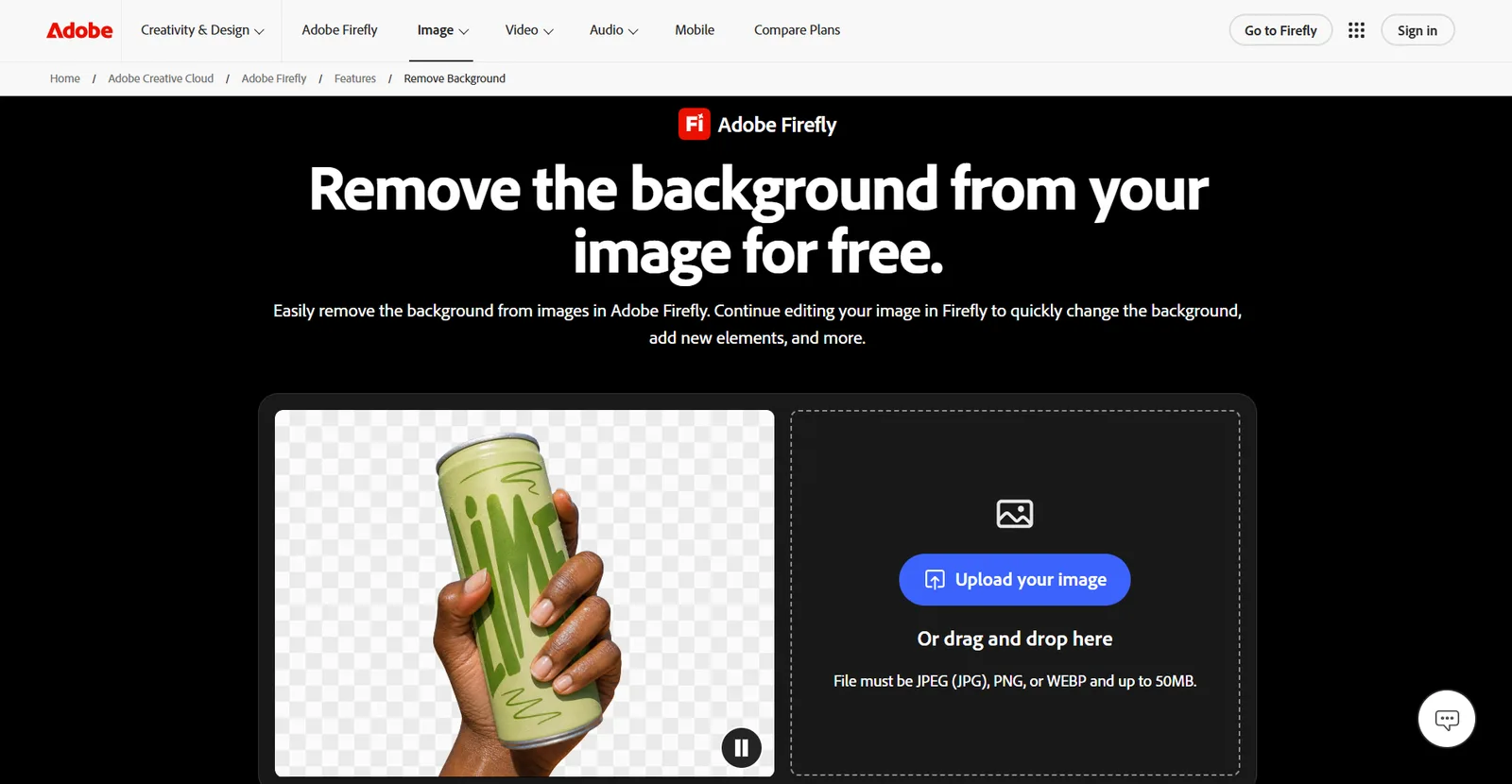The image size is (1512, 784).
Task: Expand the Video menu
Action: tap(529, 30)
